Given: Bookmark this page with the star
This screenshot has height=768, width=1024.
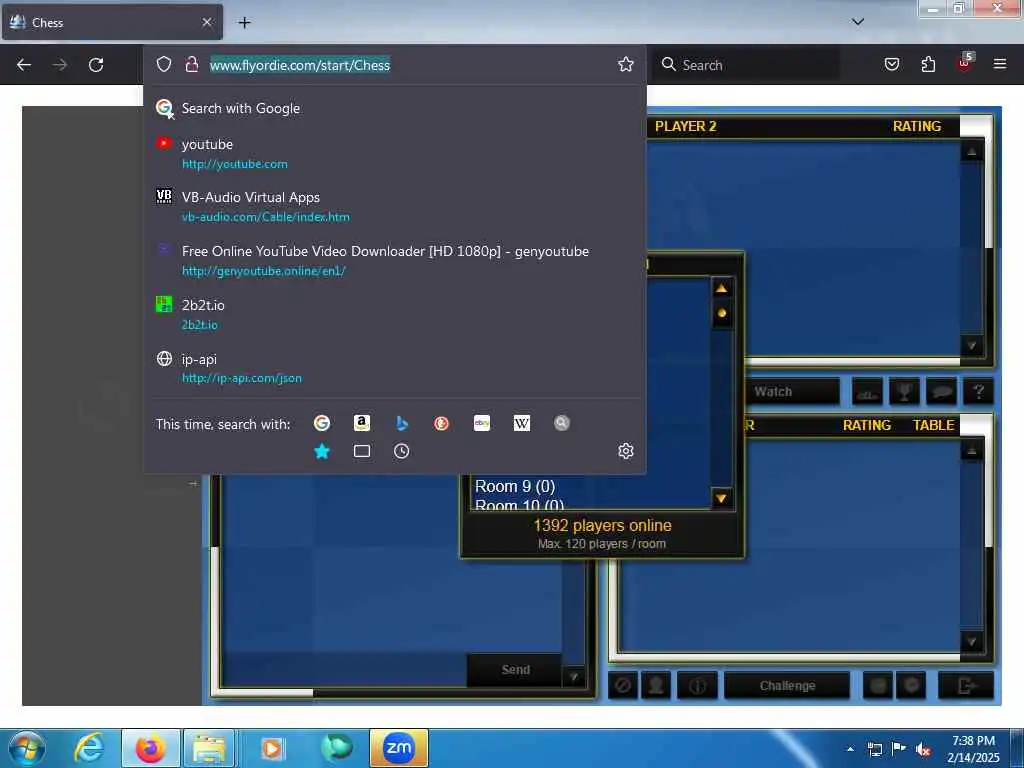Looking at the screenshot, I should click(626, 64).
